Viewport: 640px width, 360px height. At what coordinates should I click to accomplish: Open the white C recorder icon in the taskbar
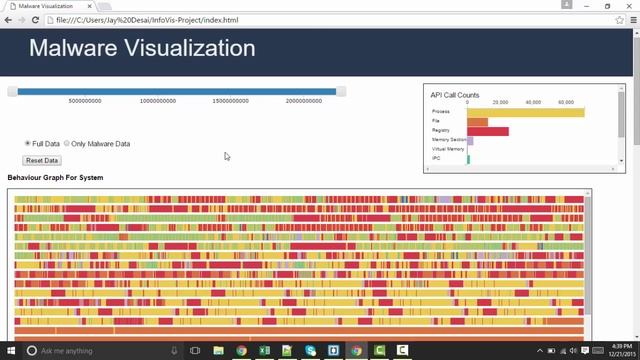coord(402,351)
